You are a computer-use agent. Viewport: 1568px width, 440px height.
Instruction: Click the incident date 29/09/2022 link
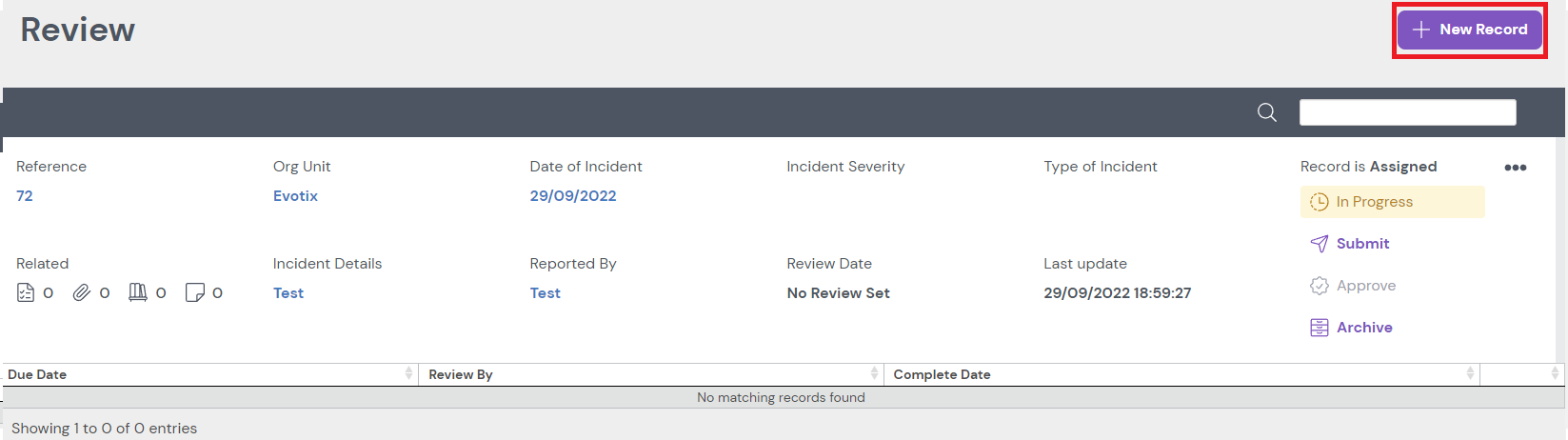coord(573,196)
